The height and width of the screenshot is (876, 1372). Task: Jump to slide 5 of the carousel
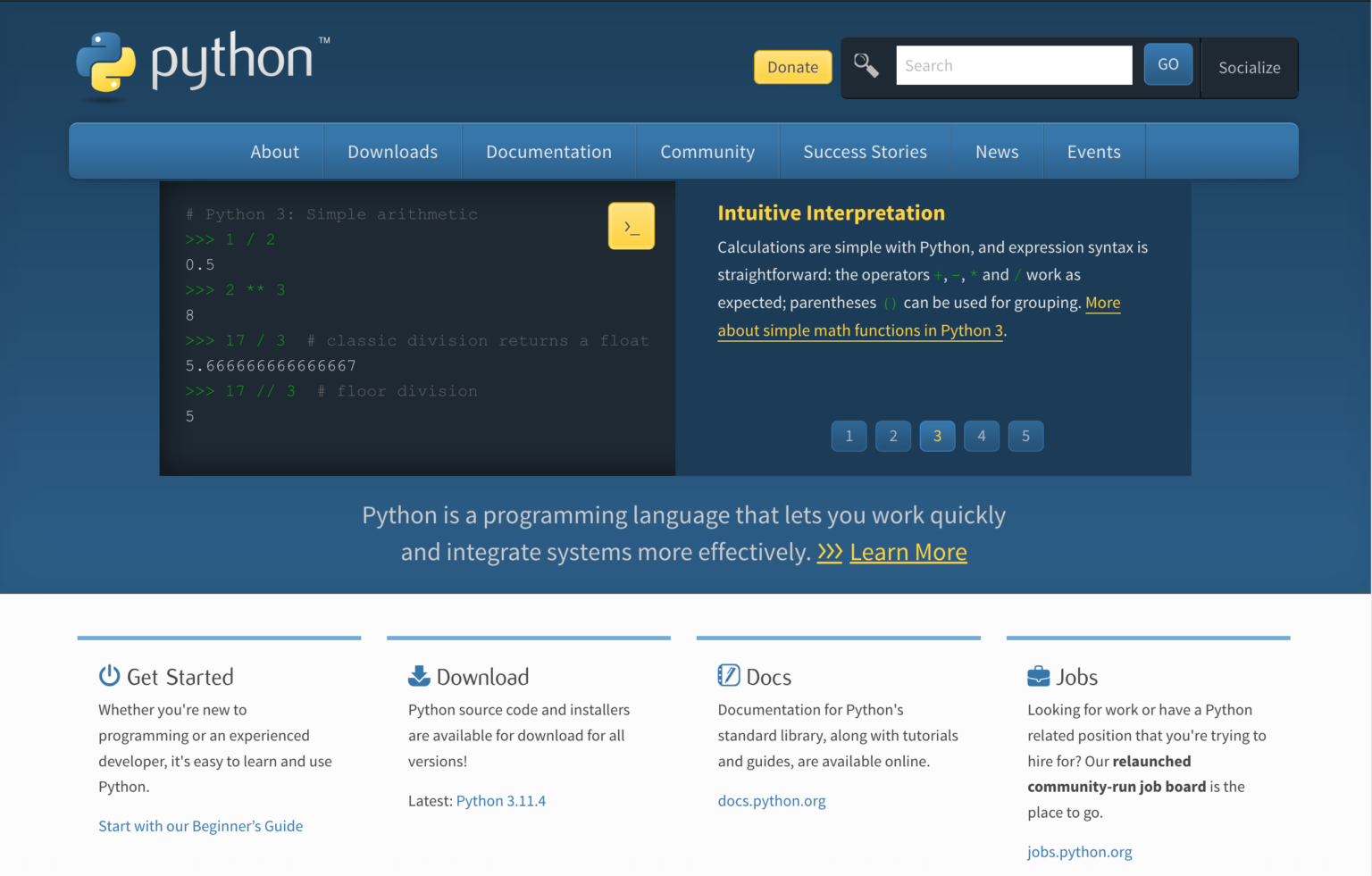1025,437
